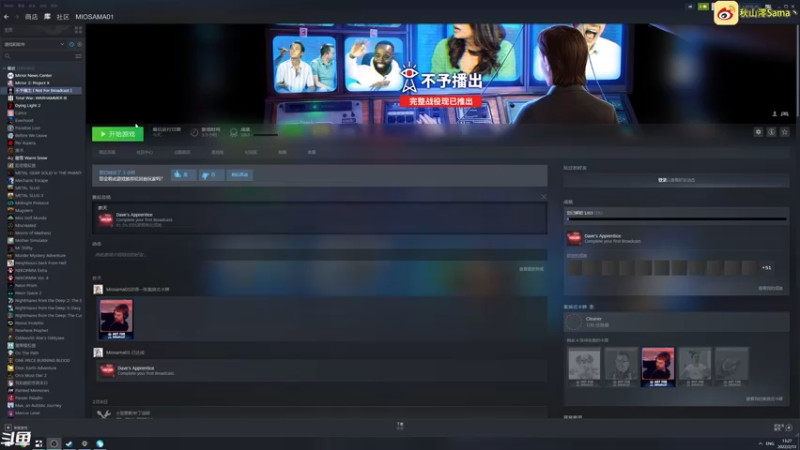Open game settings gear icon

(758, 132)
